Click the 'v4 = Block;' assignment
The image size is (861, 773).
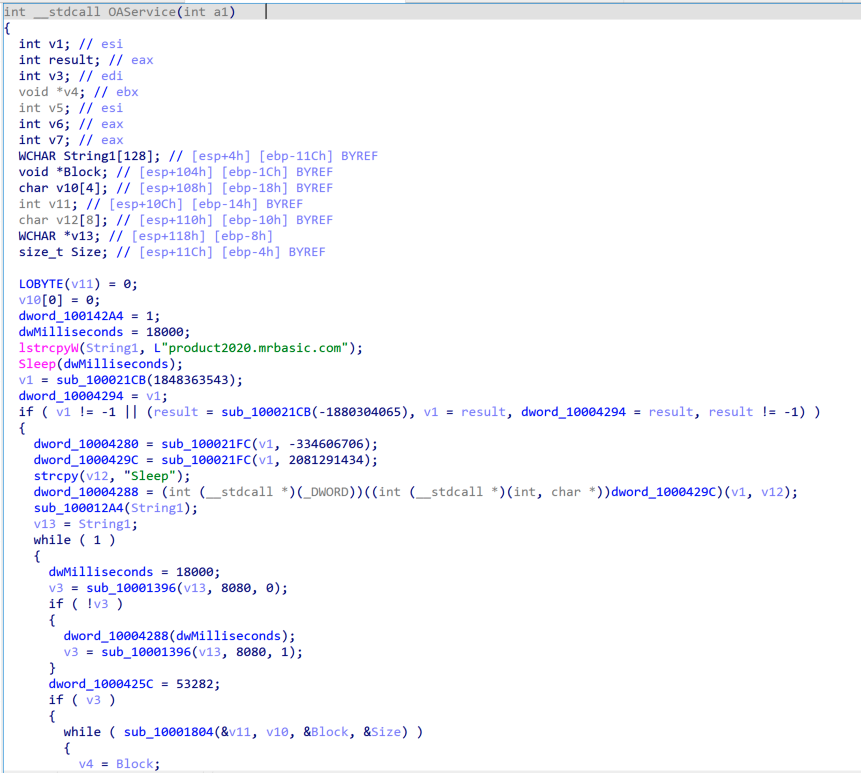pos(119,764)
